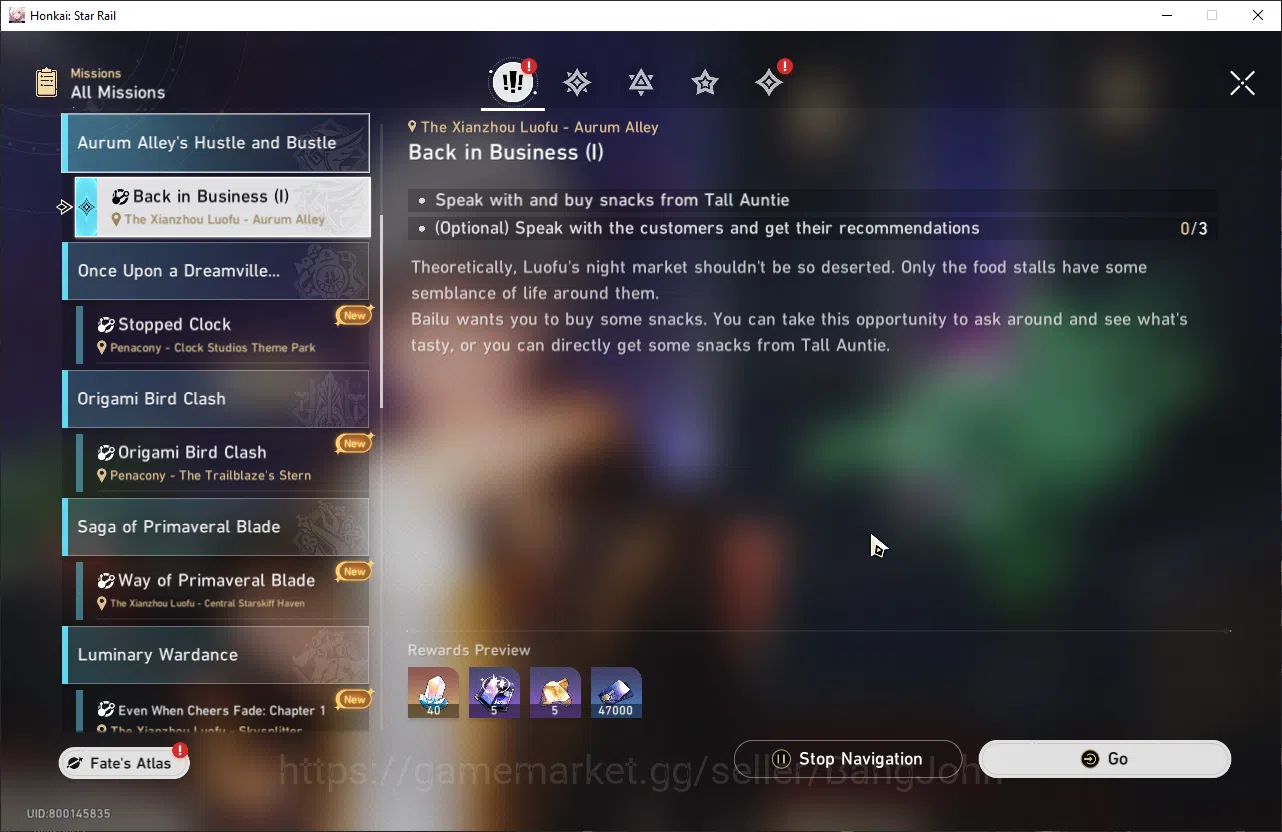Click the pause icon in Stop Navigation

coord(782,759)
